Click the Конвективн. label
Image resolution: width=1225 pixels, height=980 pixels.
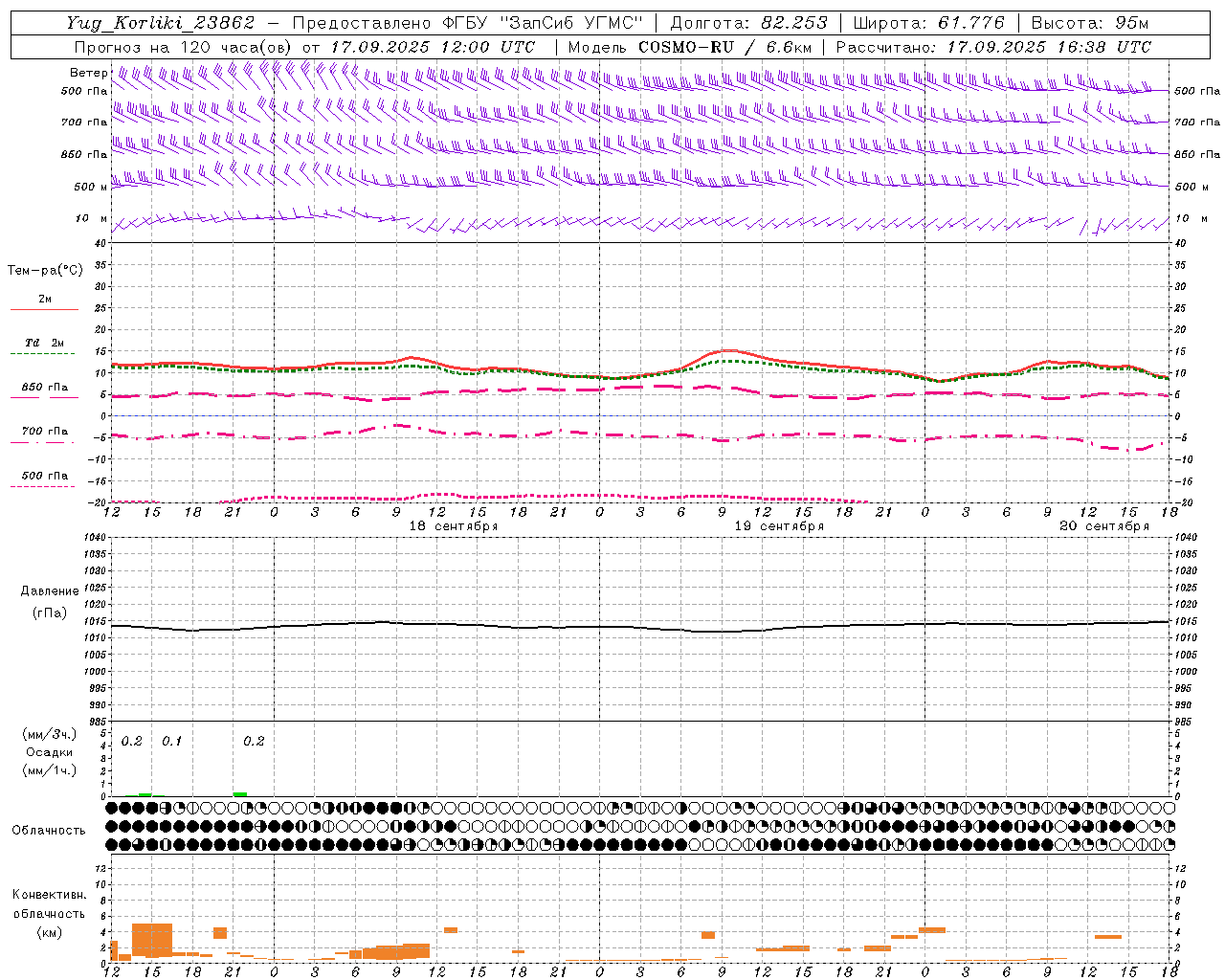50,895
